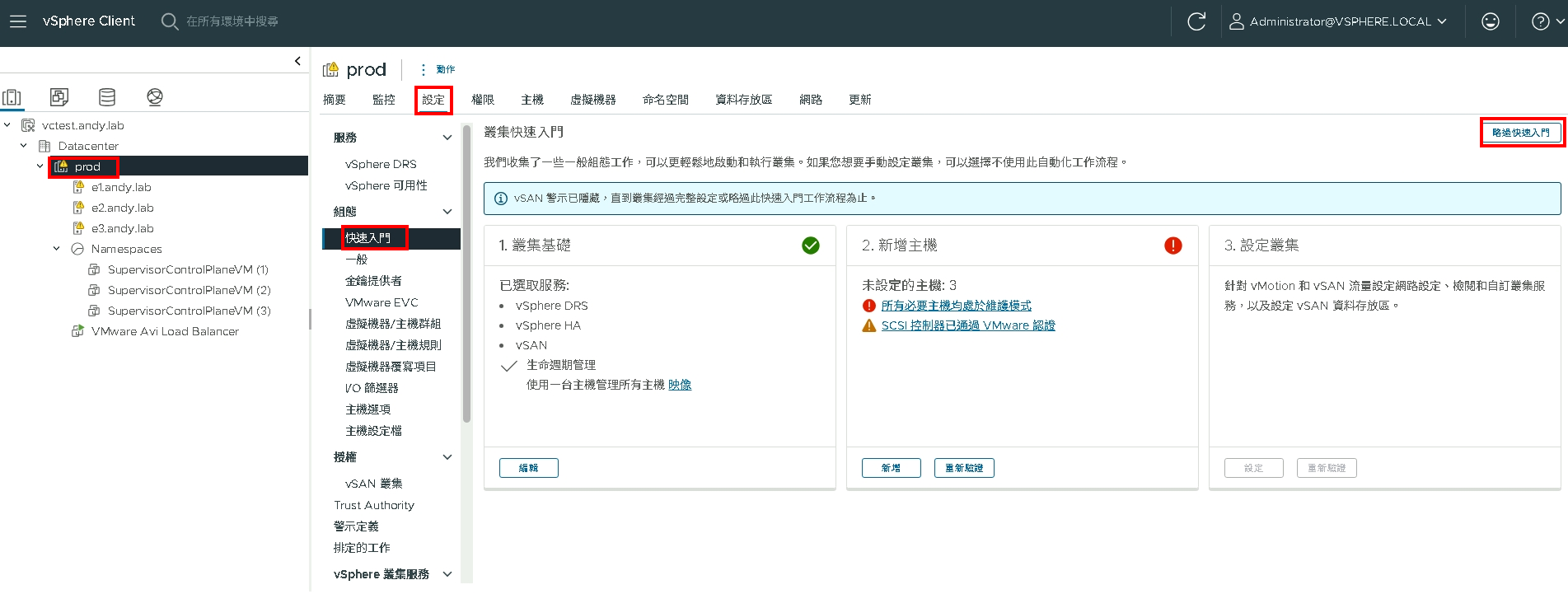Open the 命名空間 tab

point(666,100)
